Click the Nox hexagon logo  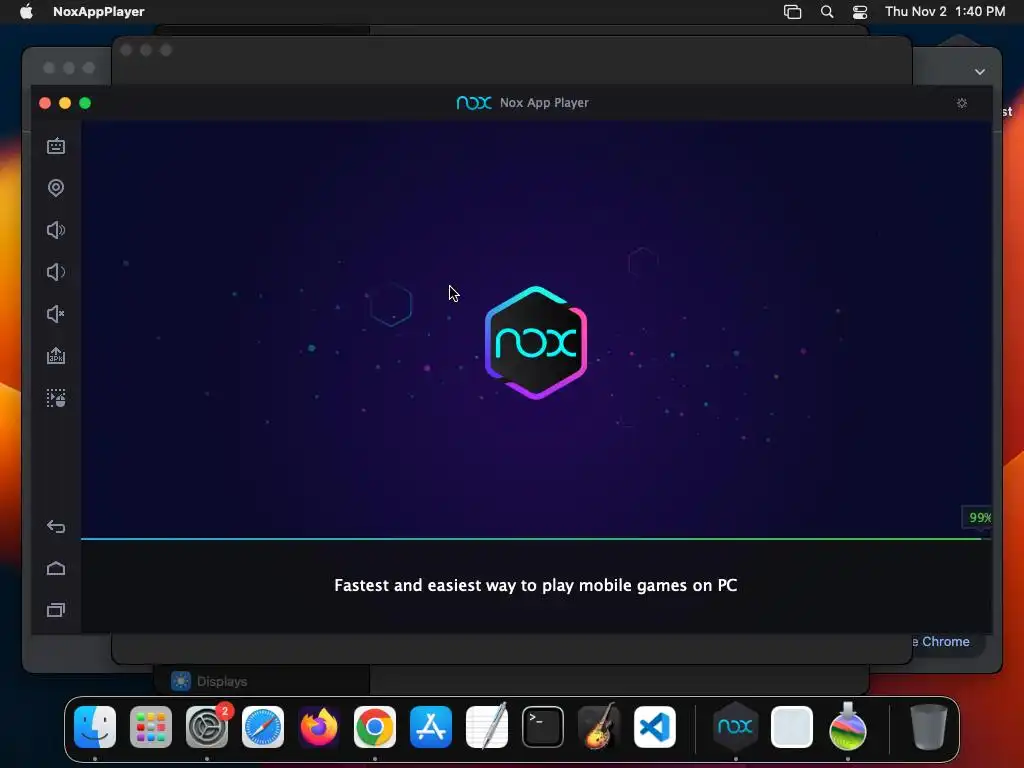pyautogui.click(x=536, y=342)
